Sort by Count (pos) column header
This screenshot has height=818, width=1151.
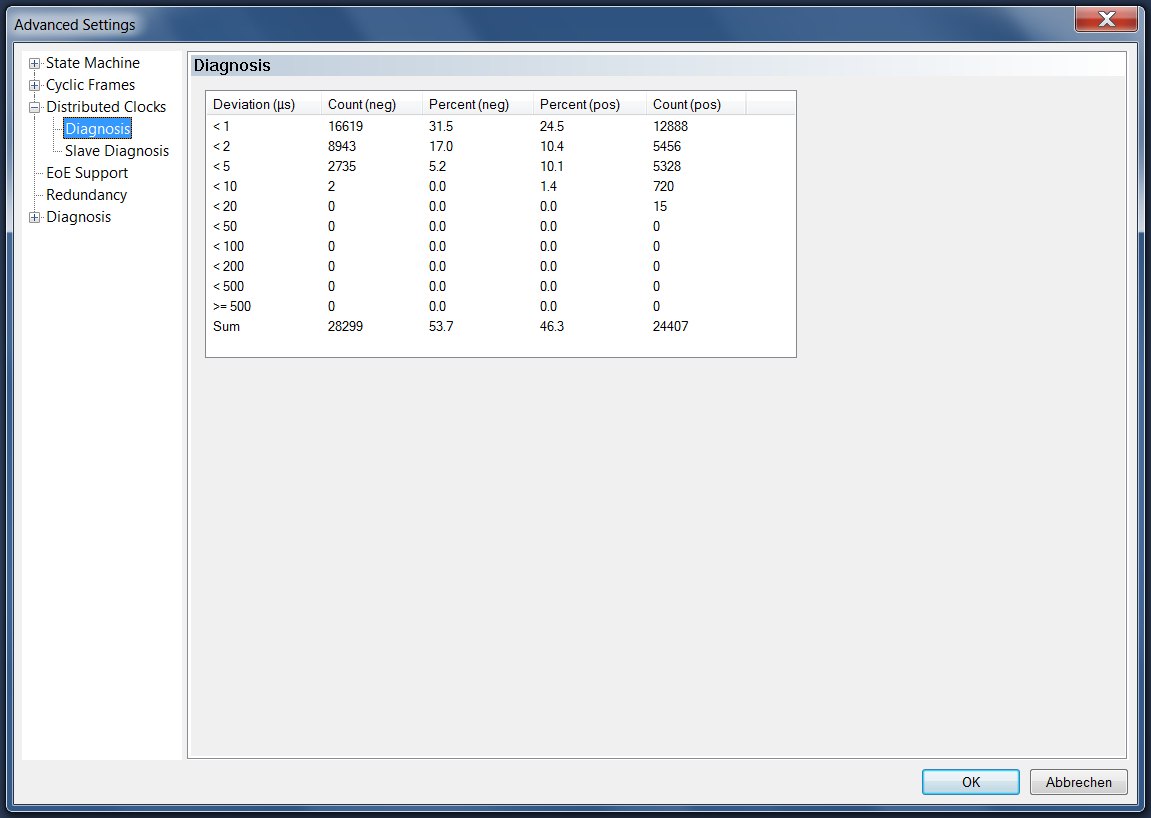pyautogui.click(x=696, y=104)
